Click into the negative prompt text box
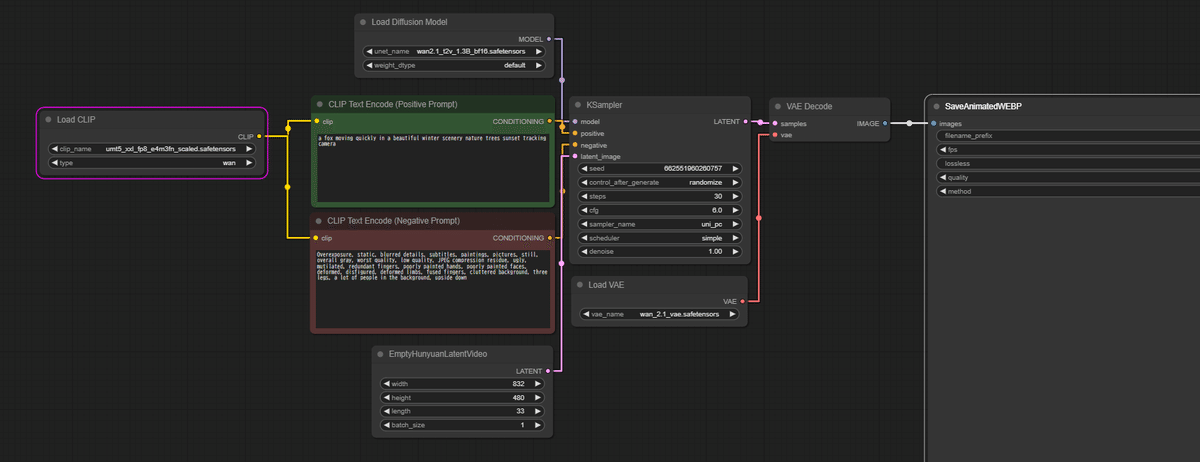The height and width of the screenshot is (462, 1200). coord(432,289)
